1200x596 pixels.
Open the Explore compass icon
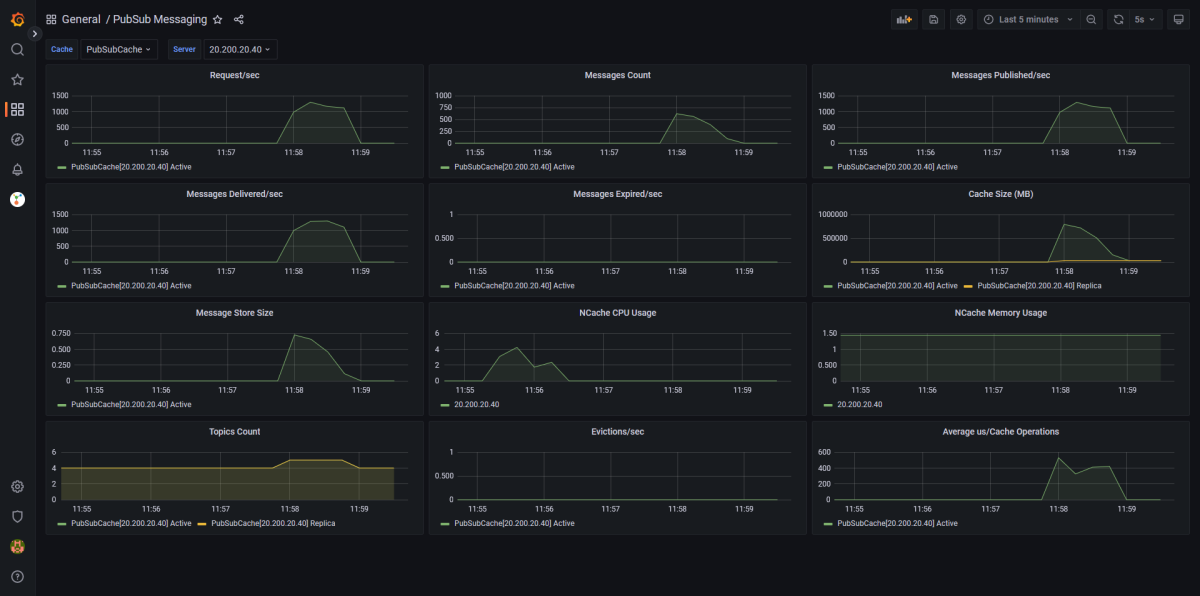click(17, 139)
